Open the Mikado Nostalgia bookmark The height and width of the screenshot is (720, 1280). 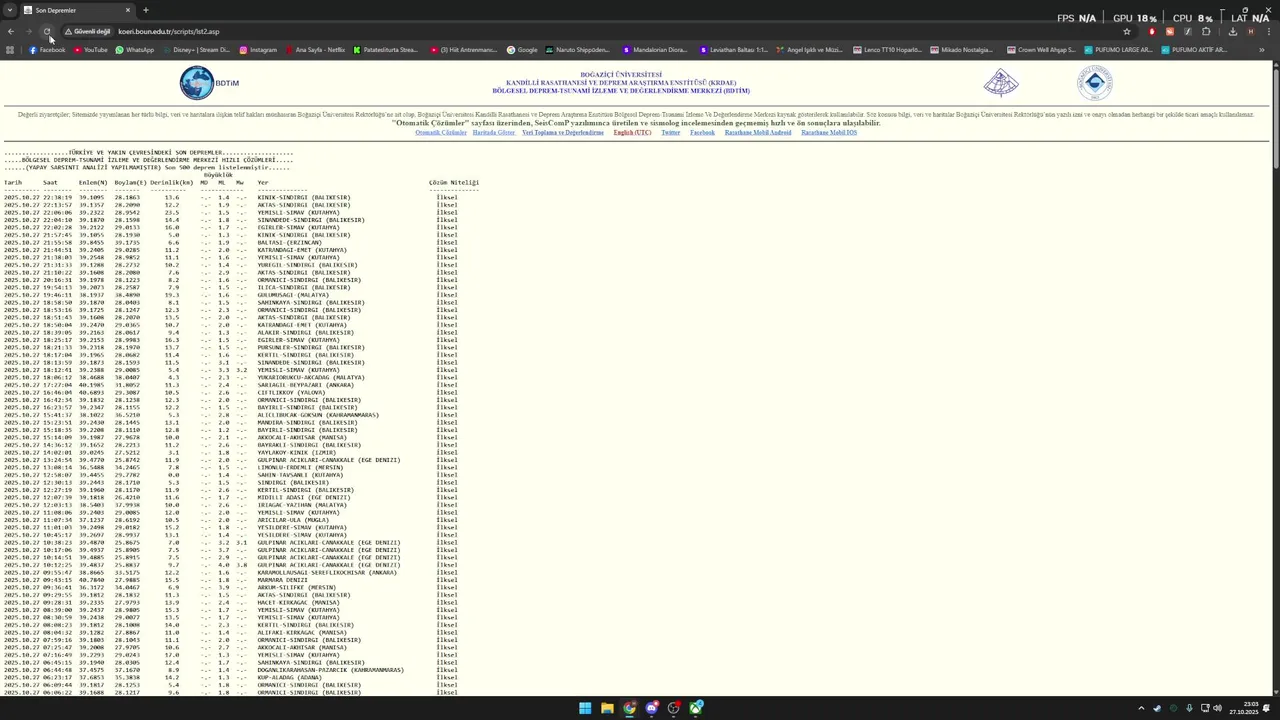[962, 50]
